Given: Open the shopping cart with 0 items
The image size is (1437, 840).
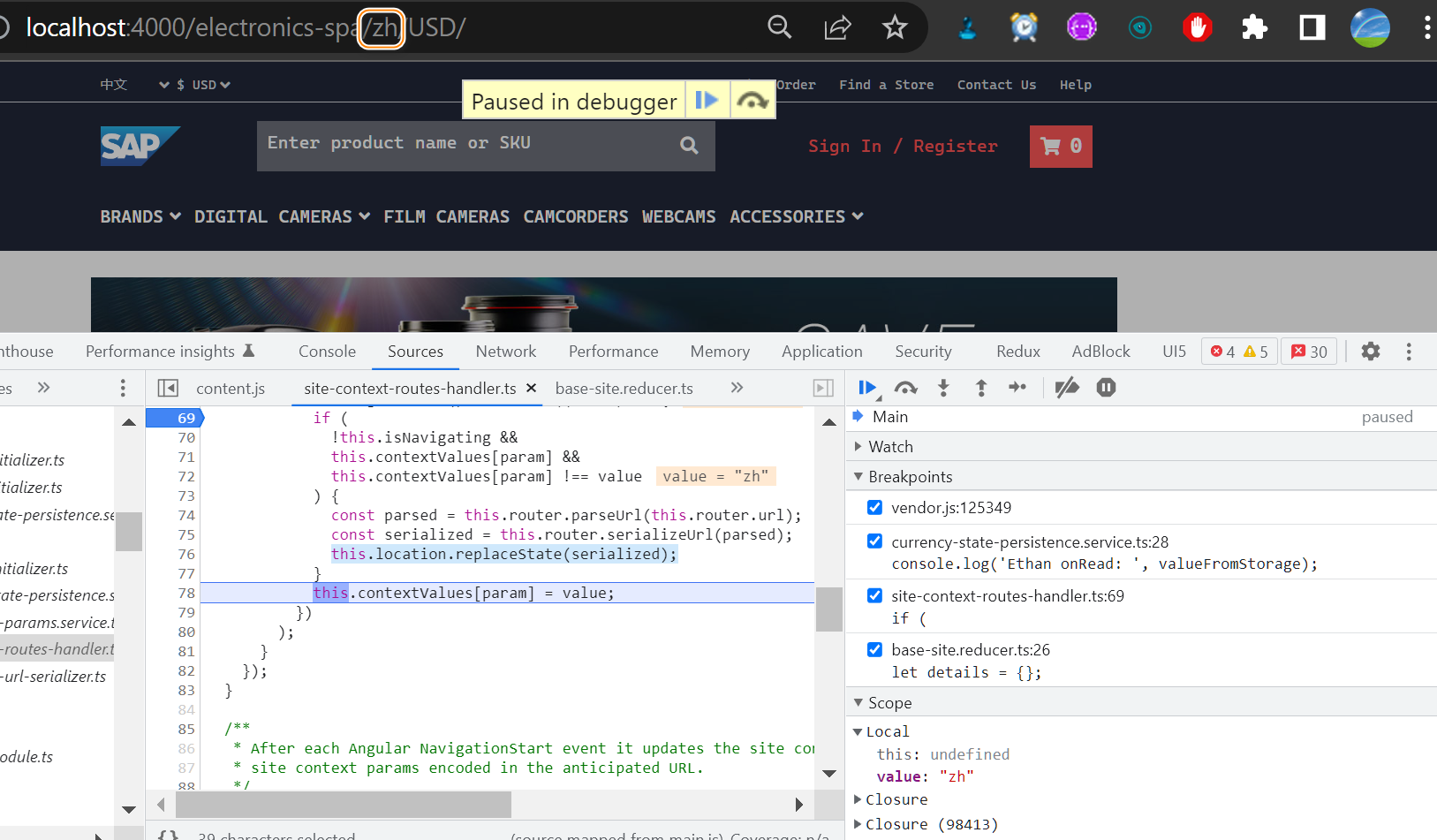Looking at the screenshot, I should pyautogui.click(x=1061, y=146).
